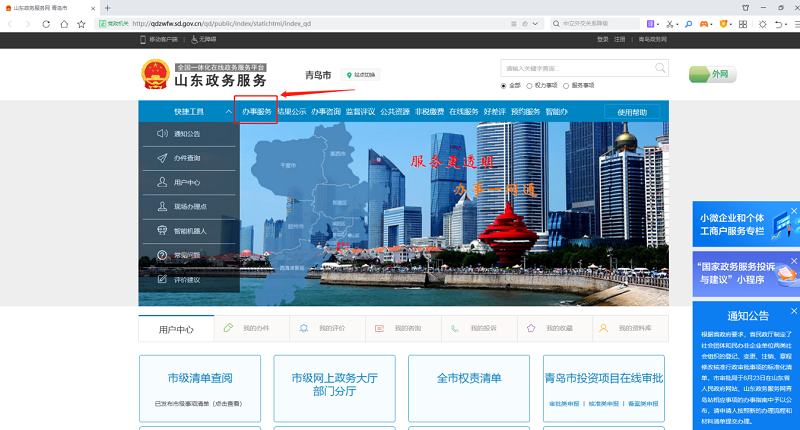The image size is (800, 430).
Task: Click the 智能机器人 robot icon
Action: point(162,231)
